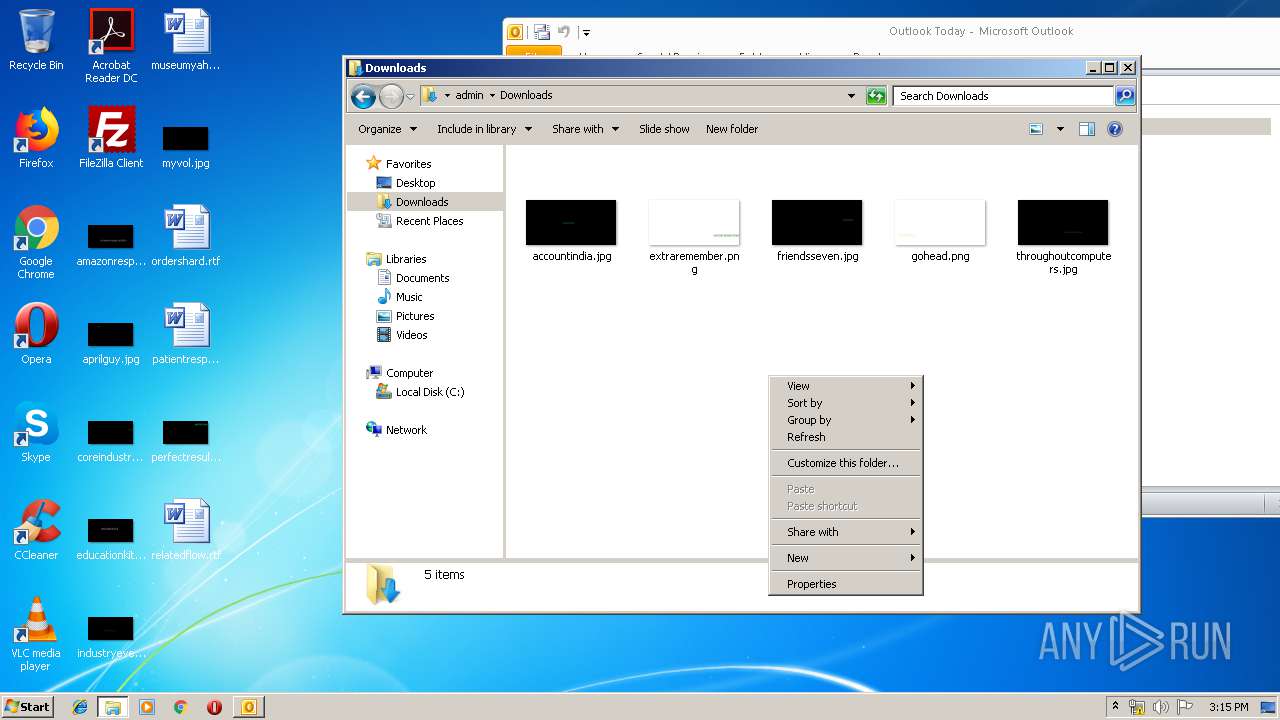Open the New submenu
Image resolution: width=1280 pixels, height=720 pixels.
[845, 558]
